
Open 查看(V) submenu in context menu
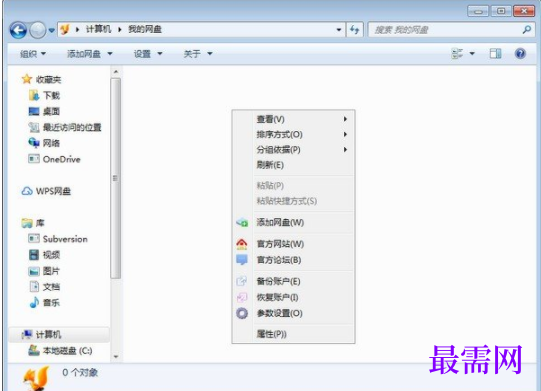(x=294, y=119)
